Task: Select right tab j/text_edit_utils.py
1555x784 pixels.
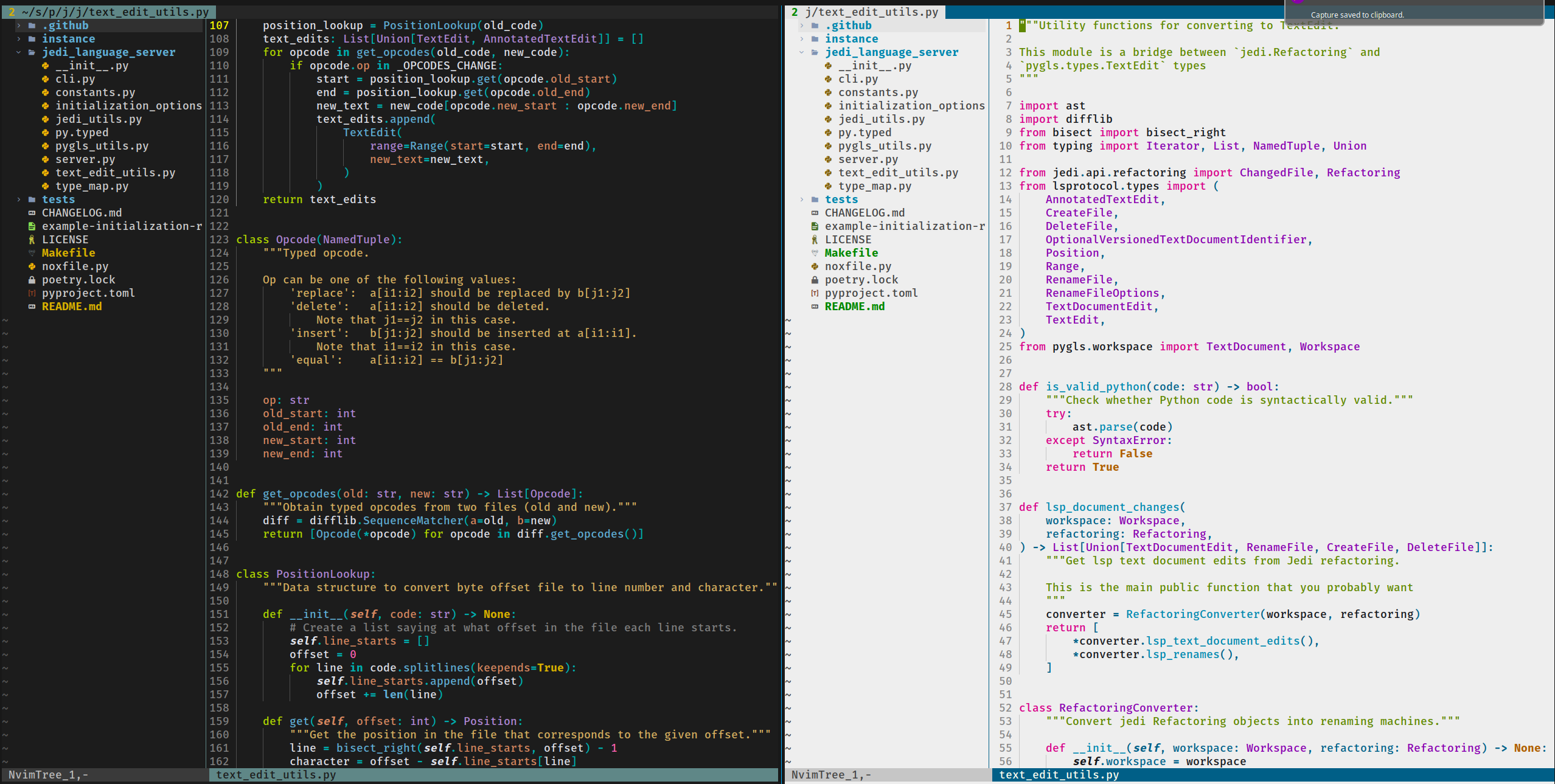Action: (x=865, y=12)
